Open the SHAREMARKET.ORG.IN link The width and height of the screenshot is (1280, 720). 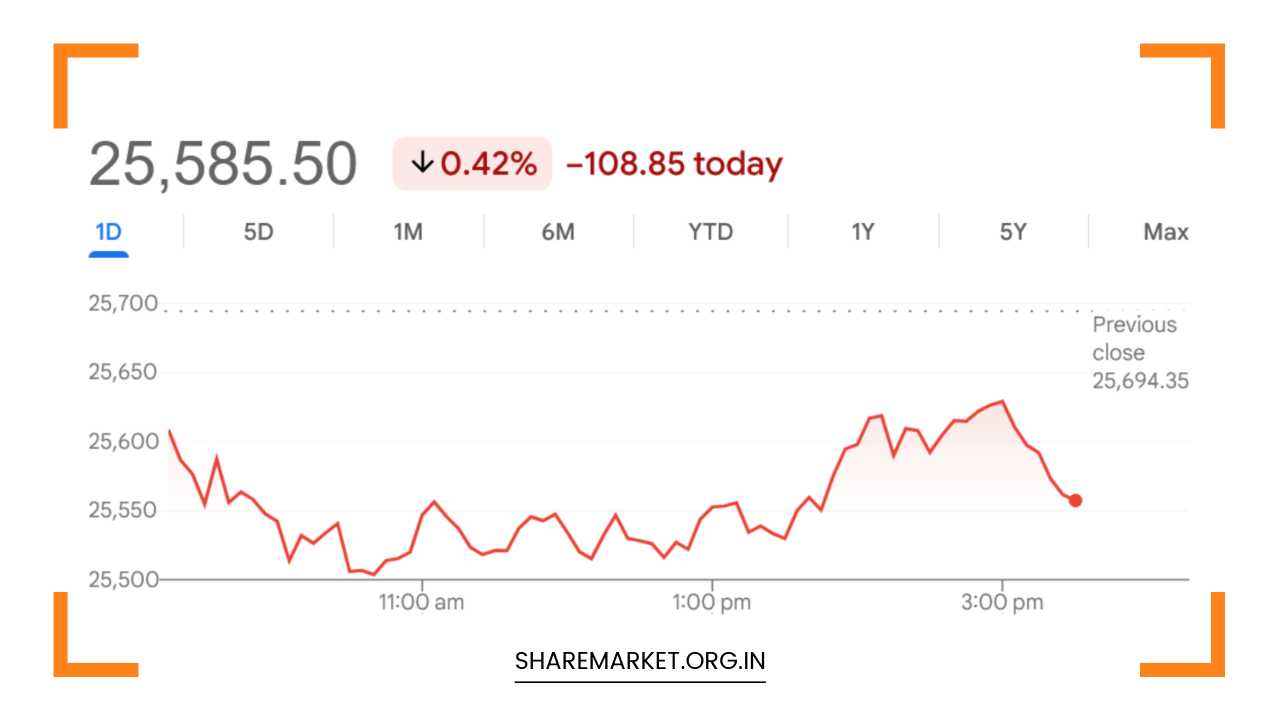640,661
